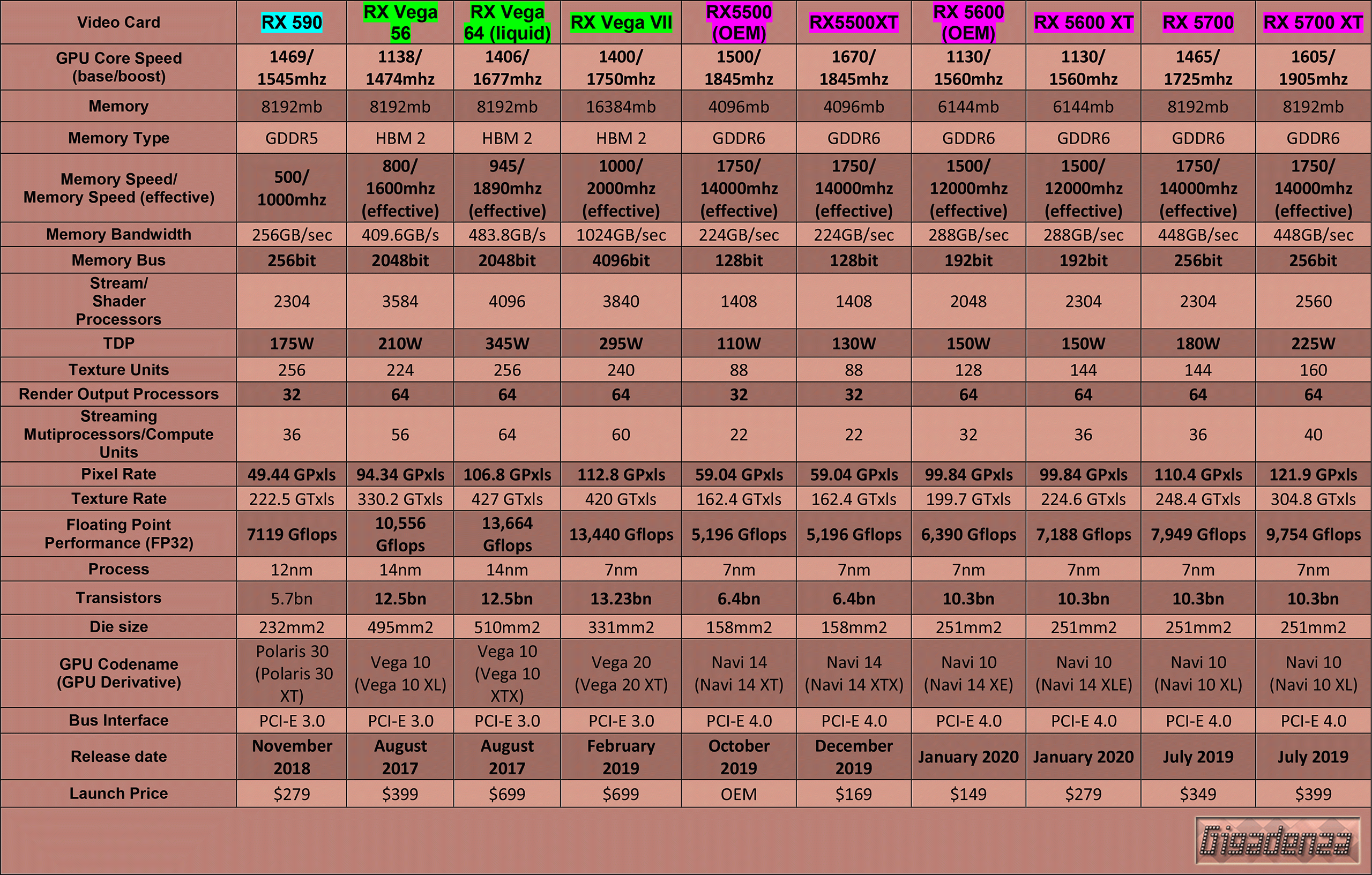
Task: Select the Render Output Processors label
Action: [118, 394]
